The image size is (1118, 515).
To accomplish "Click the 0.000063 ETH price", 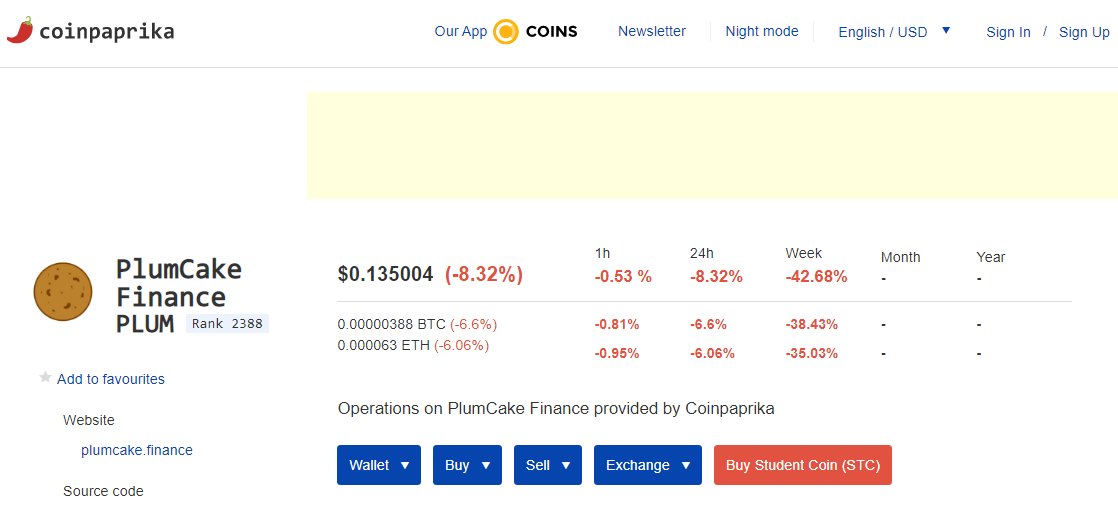I will [x=384, y=345].
